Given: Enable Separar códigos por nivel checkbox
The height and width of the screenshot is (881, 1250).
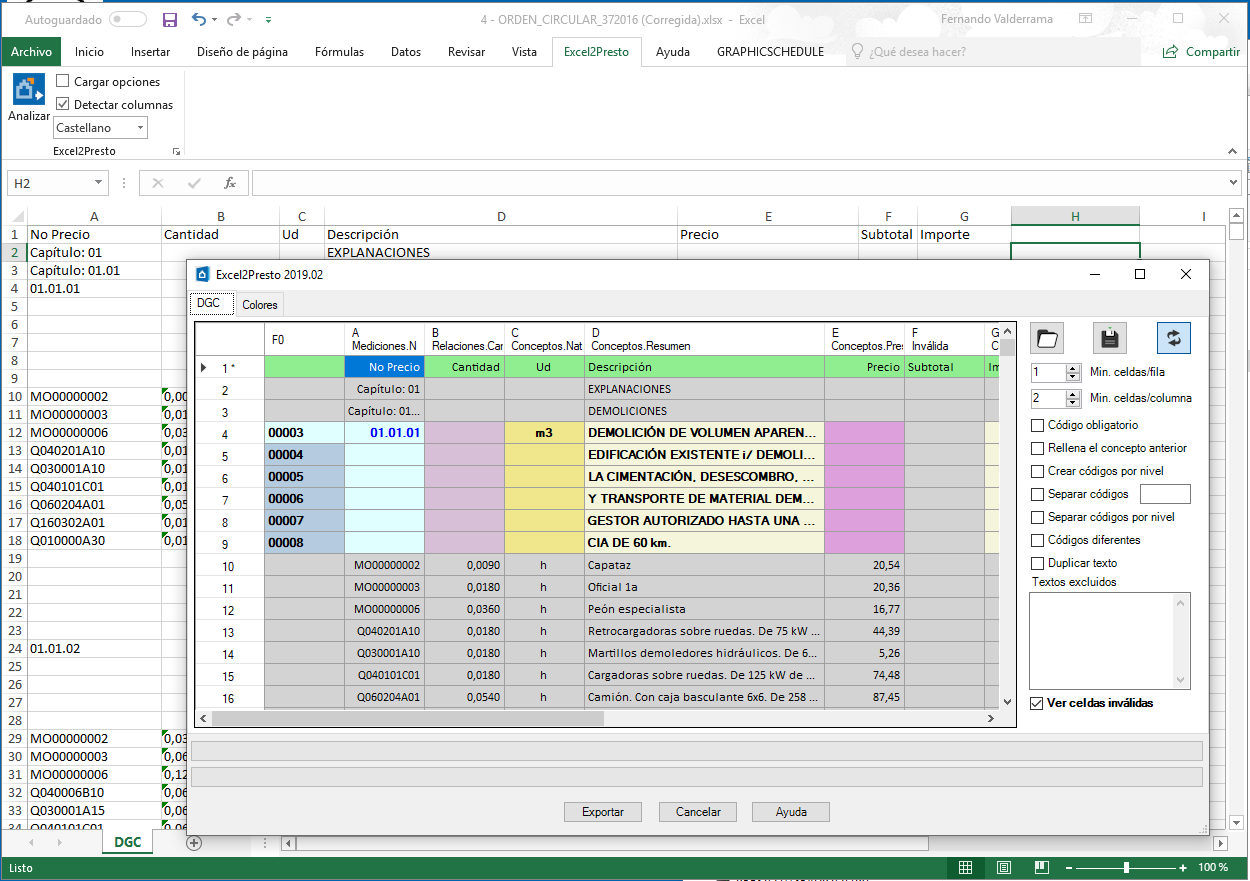Looking at the screenshot, I should [x=1037, y=517].
